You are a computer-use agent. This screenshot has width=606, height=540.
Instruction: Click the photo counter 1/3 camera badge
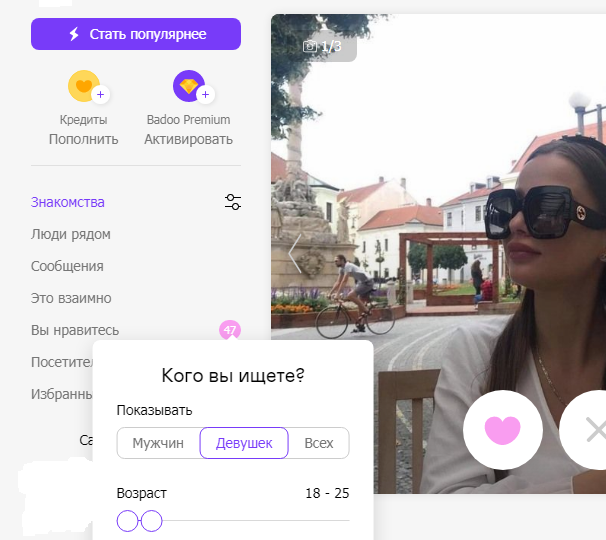[323, 46]
